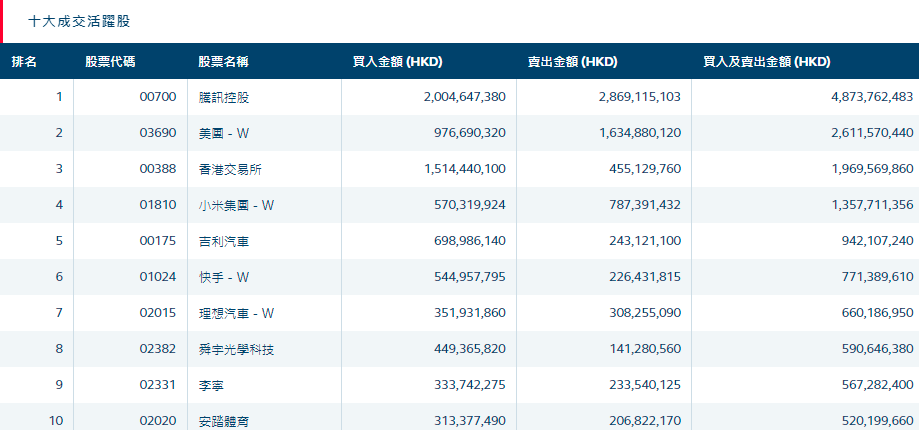Click buy amount 2,004,647,380
The image size is (919, 430).
(x=464, y=97)
